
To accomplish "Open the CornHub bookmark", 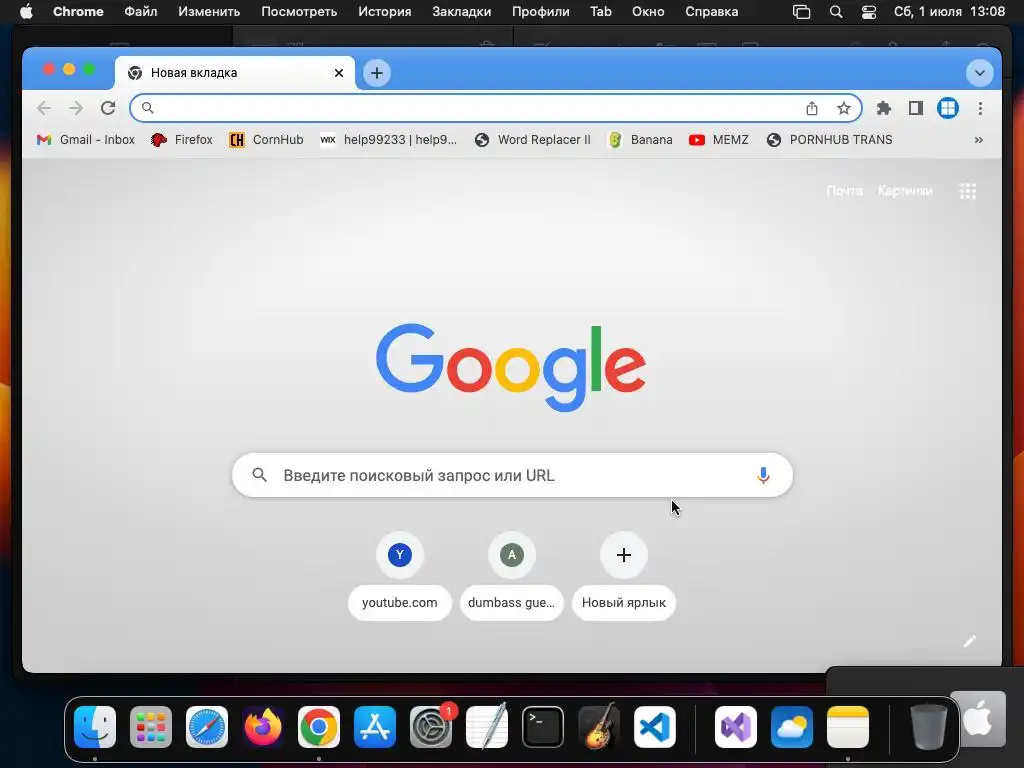I will (x=266, y=140).
